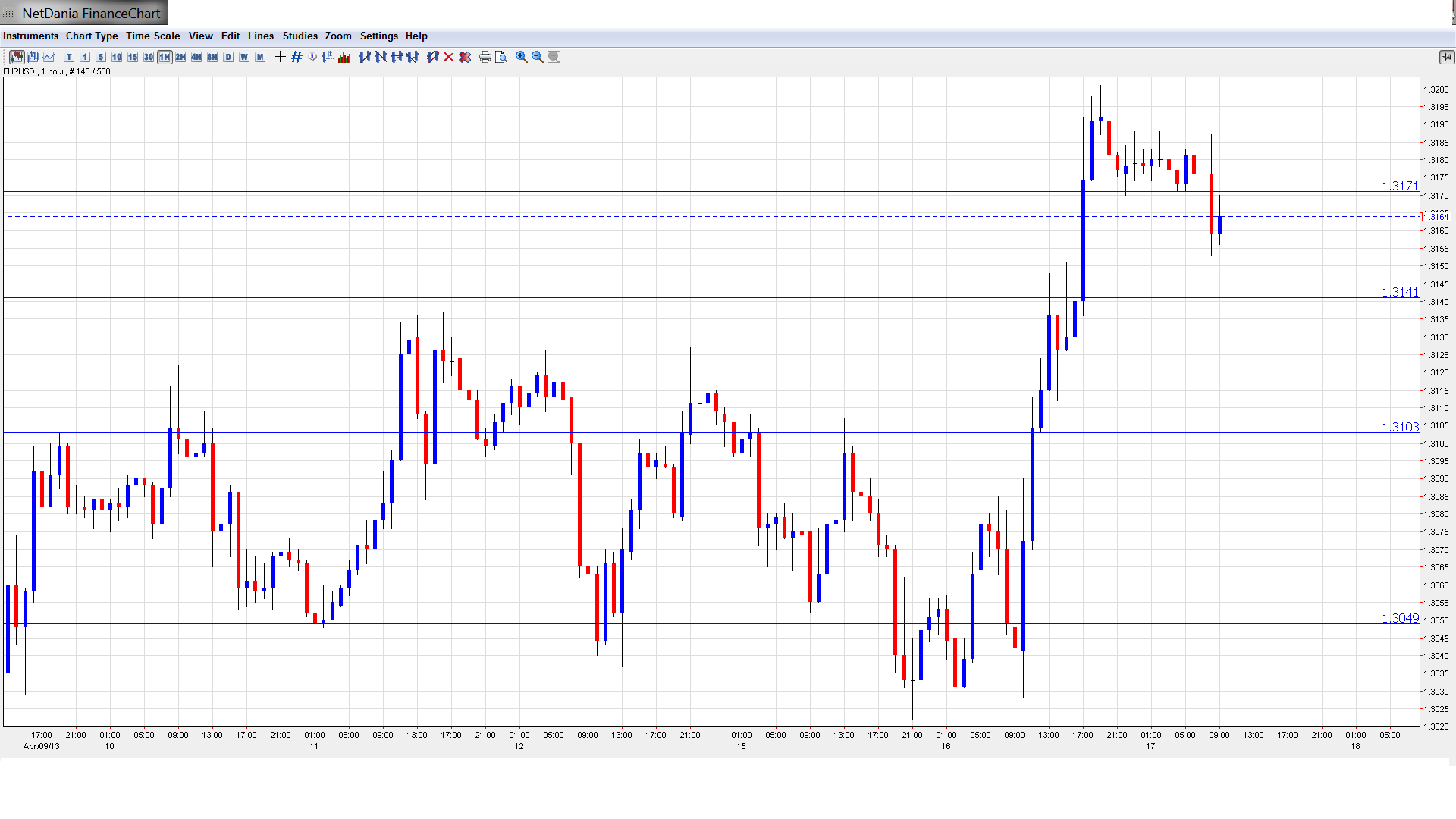This screenshot has width=1456, height=819.
Task: Zoom out with magnifier minus icon
Action: pyautogui.click(x=538, y=57)
